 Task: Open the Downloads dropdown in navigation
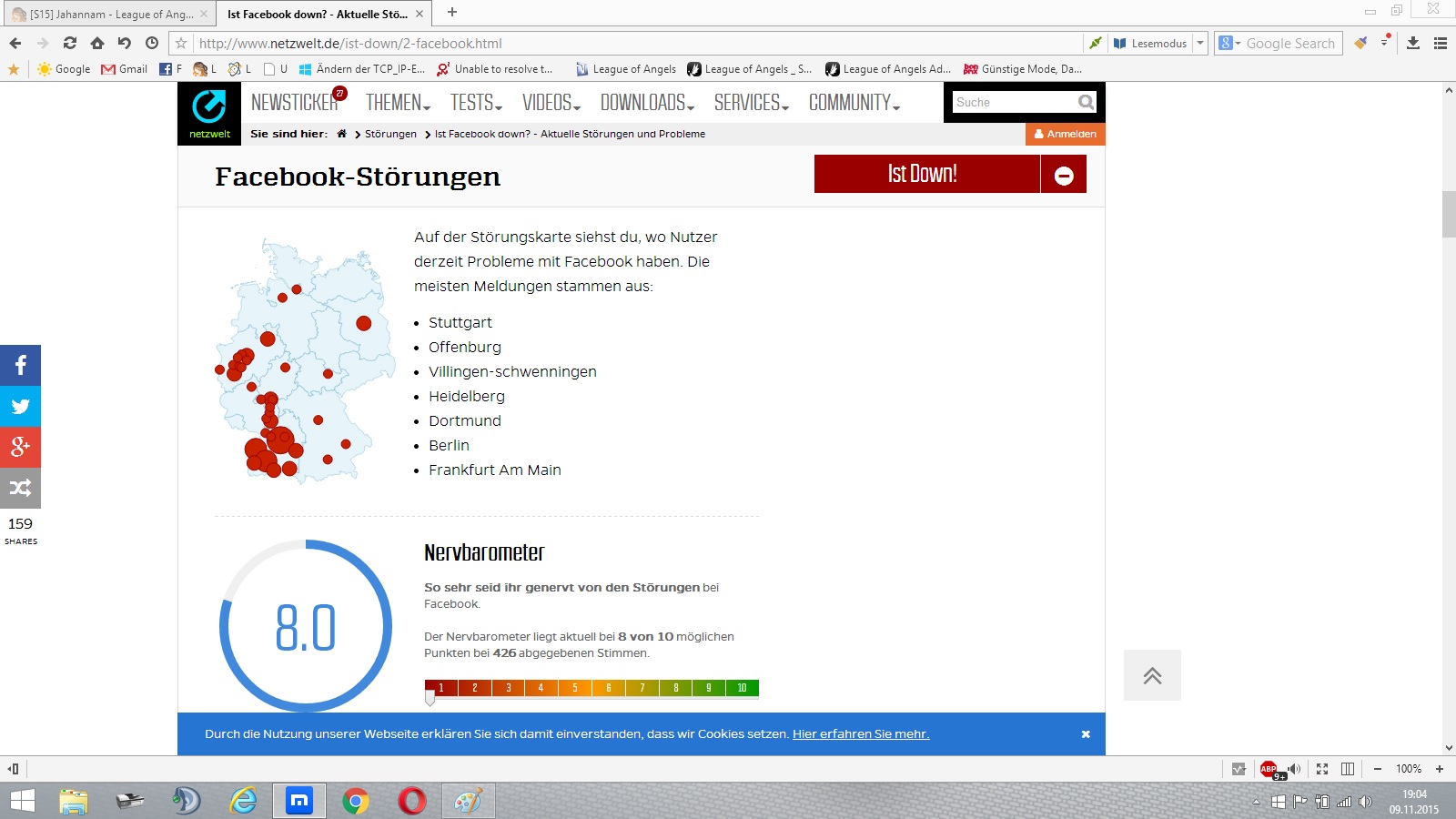(647, 103)
